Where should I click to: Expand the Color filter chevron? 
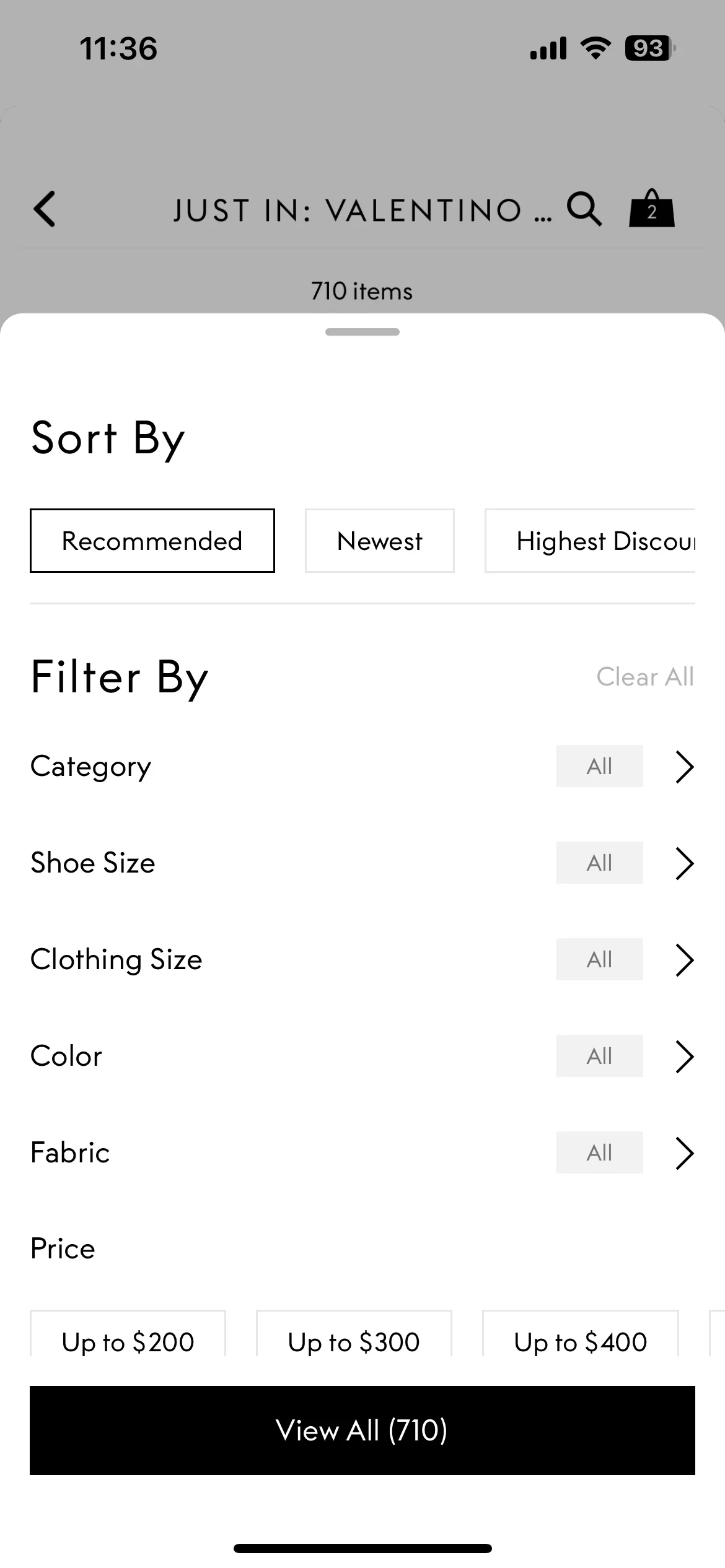click(684, 1056)
